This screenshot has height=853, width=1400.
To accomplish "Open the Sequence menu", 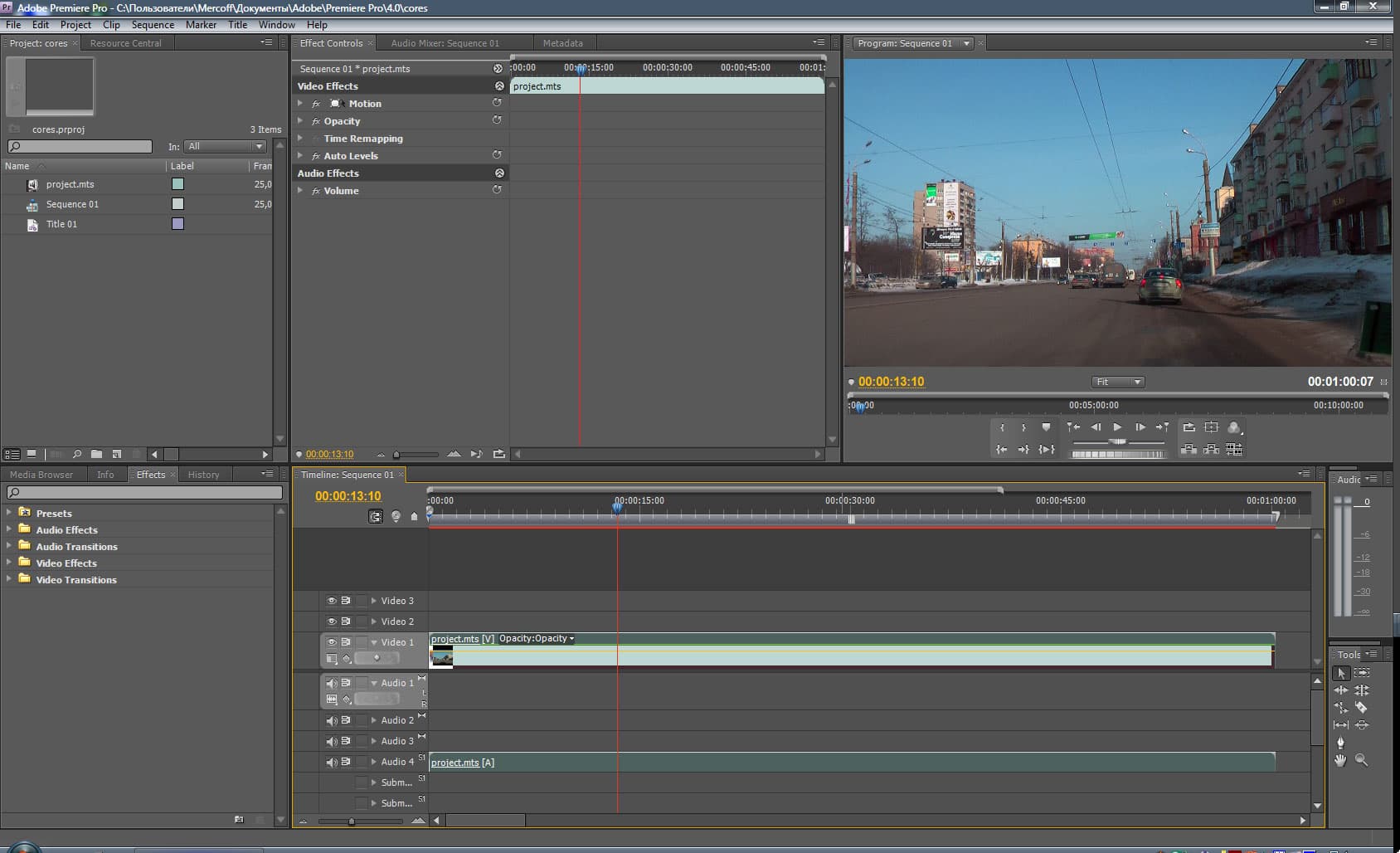I will pyautogui.click(x=153, y=25).
